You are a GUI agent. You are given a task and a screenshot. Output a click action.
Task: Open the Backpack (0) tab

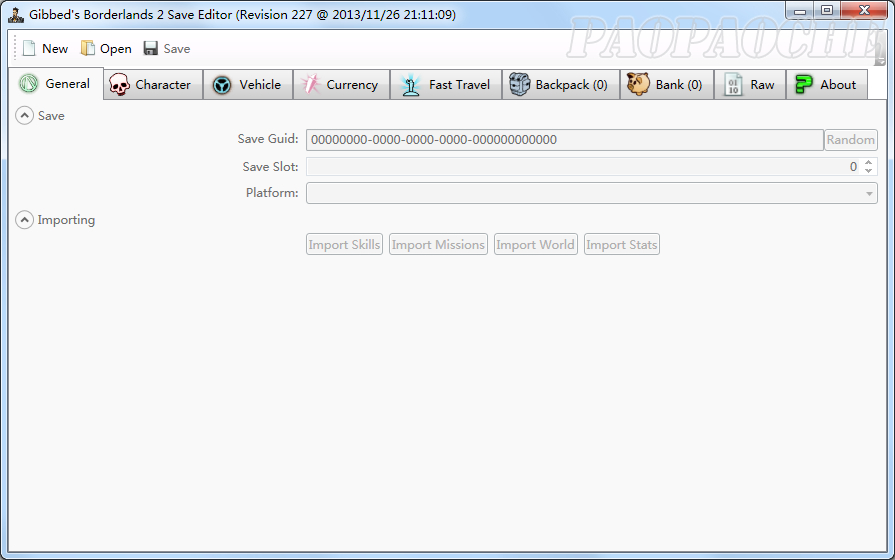[561, 84]
